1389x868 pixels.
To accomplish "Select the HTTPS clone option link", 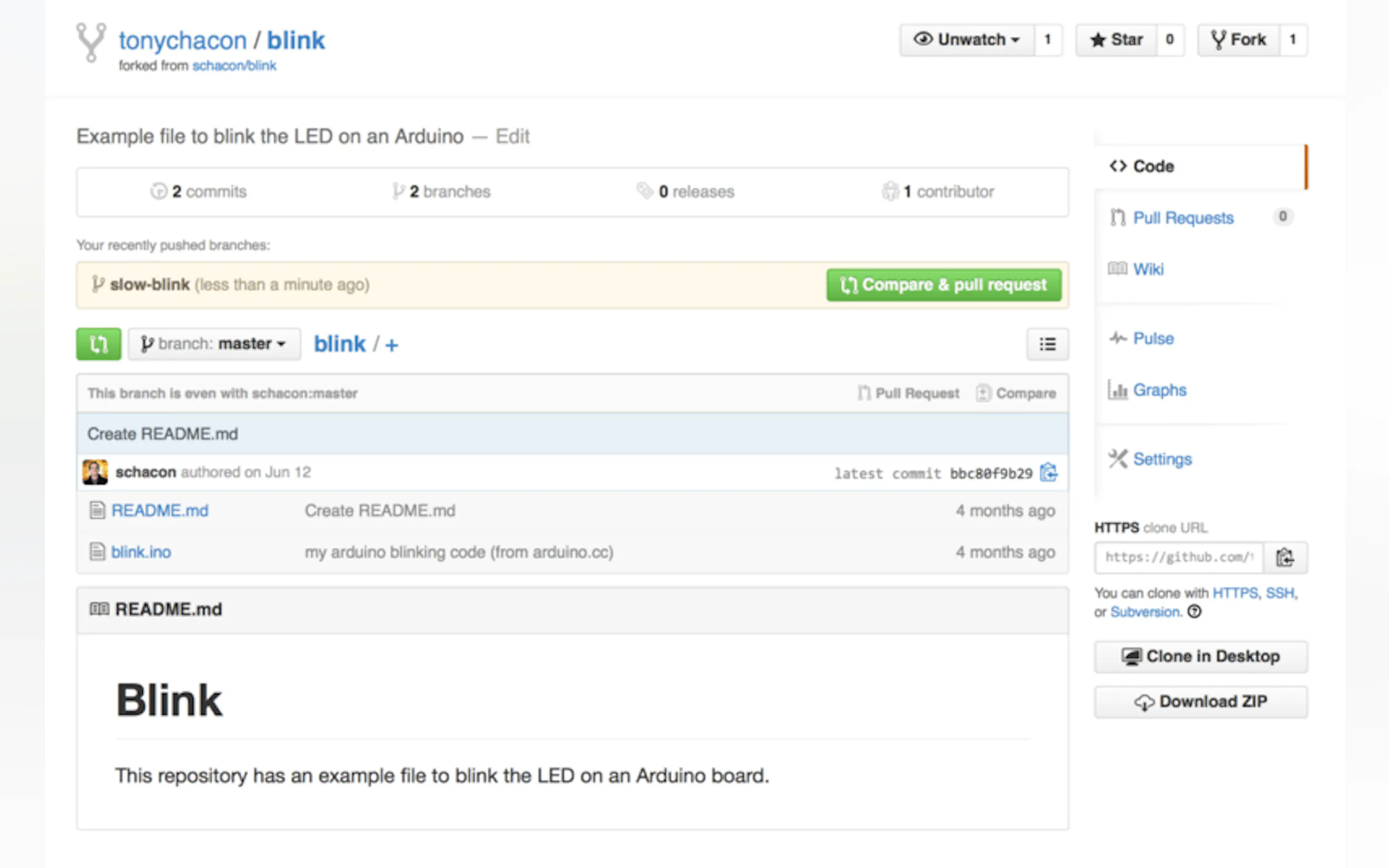I will [x=1235, y=593].
